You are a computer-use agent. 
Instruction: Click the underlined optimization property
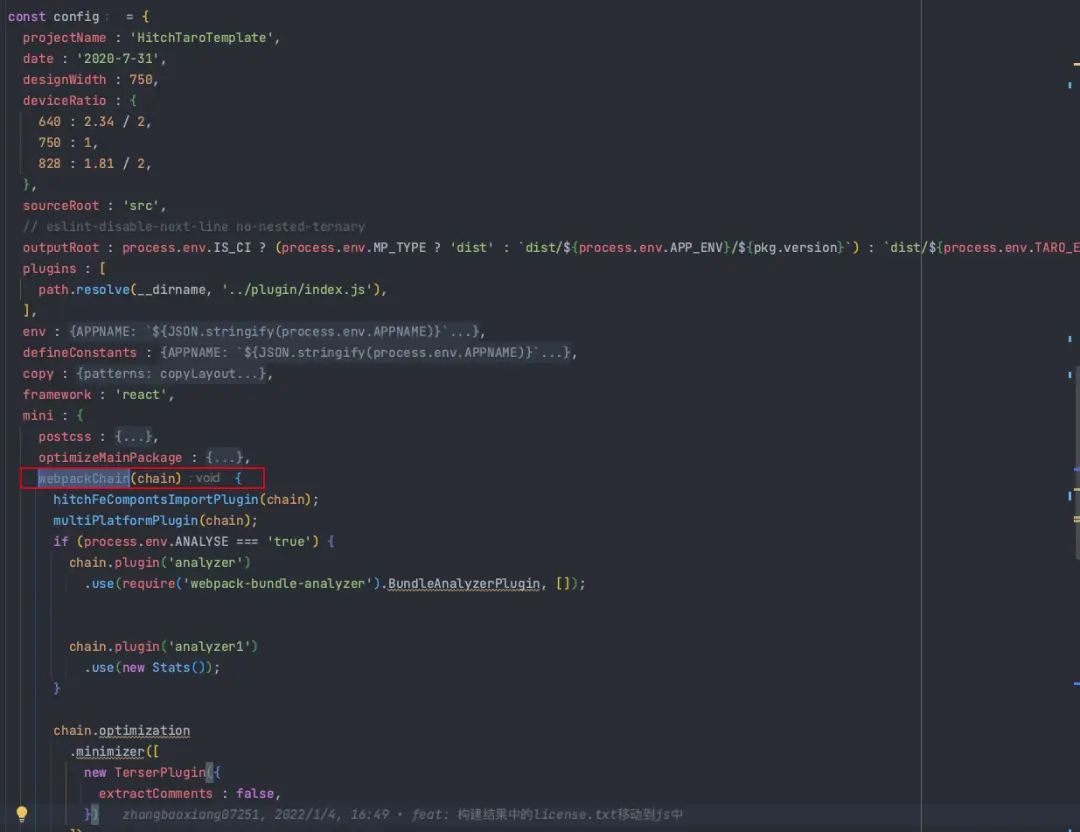click(144, 731)
